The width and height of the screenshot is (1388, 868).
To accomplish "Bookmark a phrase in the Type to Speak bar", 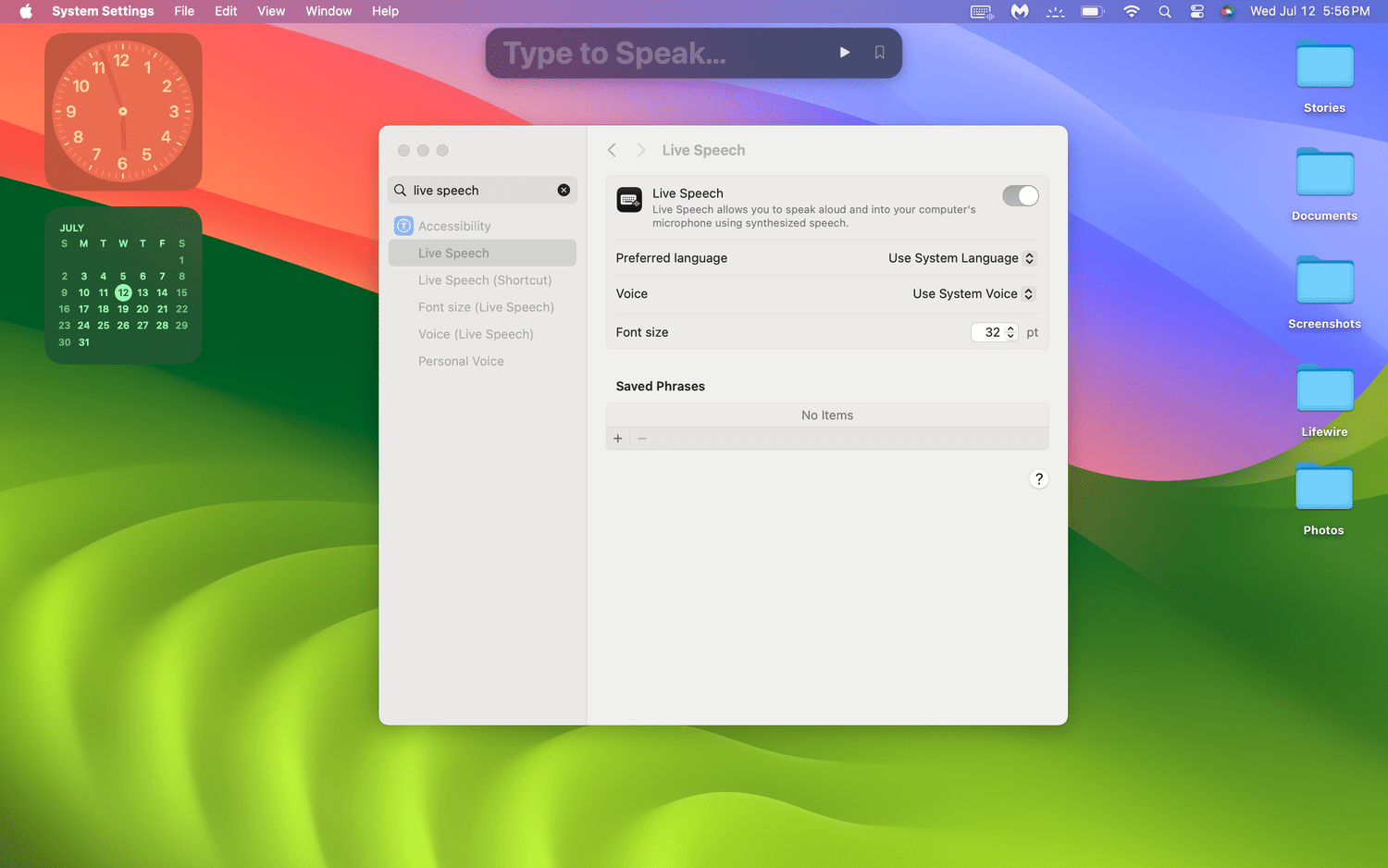I will pyautogui.click(x=878, y=53).
